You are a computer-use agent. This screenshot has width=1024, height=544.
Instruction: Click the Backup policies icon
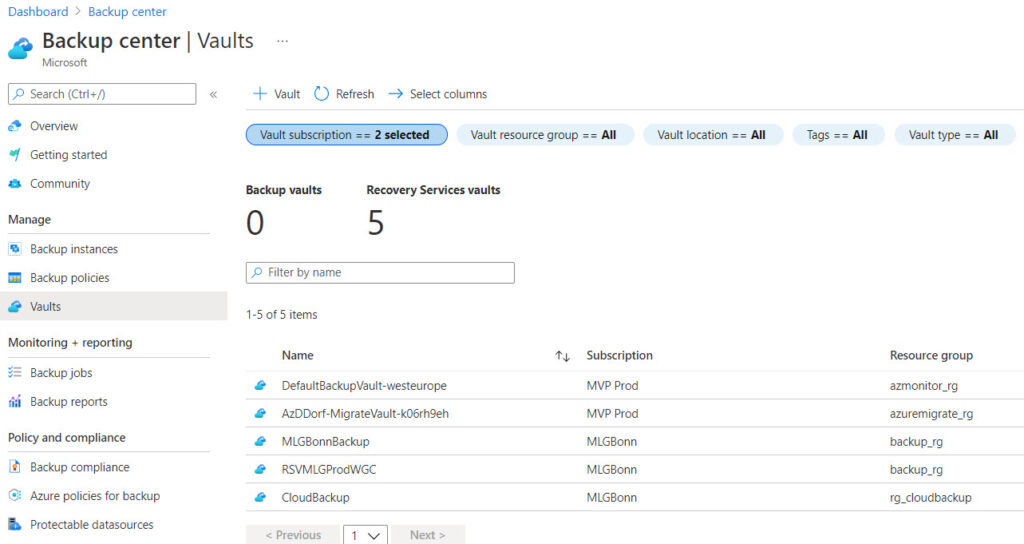(x=15, y=278)
